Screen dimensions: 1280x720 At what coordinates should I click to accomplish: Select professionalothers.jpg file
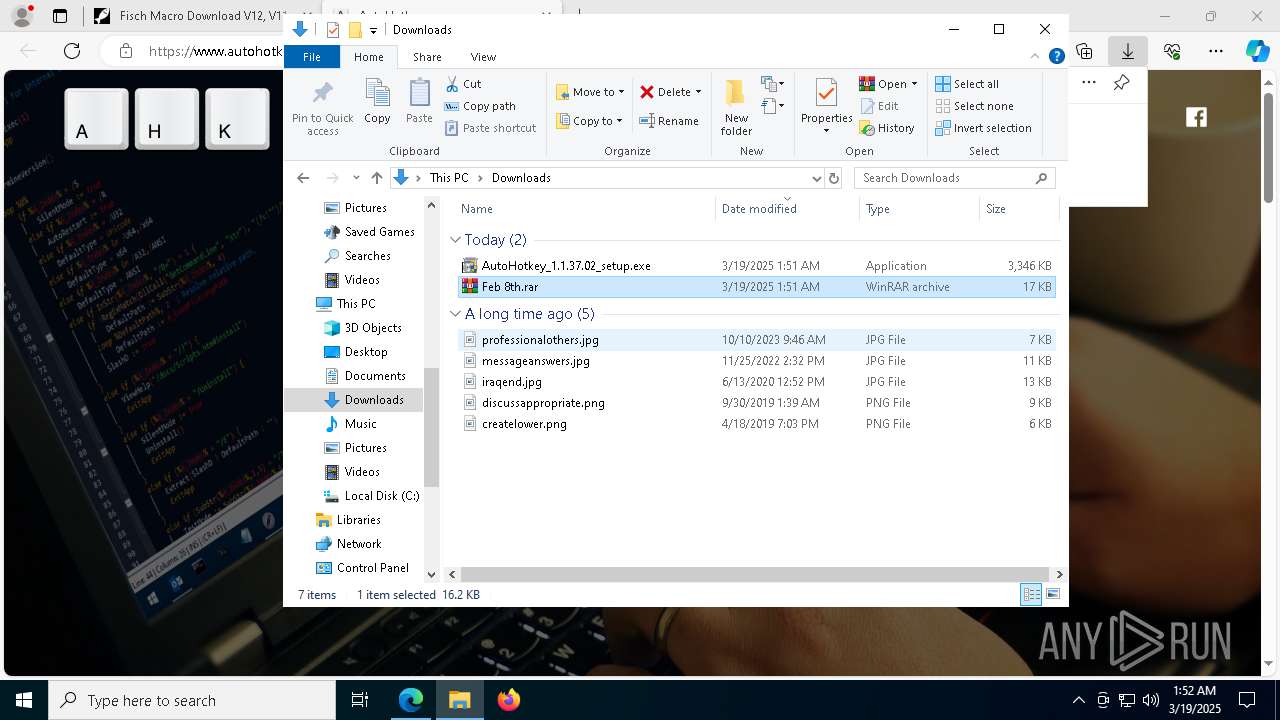point(756,340)
